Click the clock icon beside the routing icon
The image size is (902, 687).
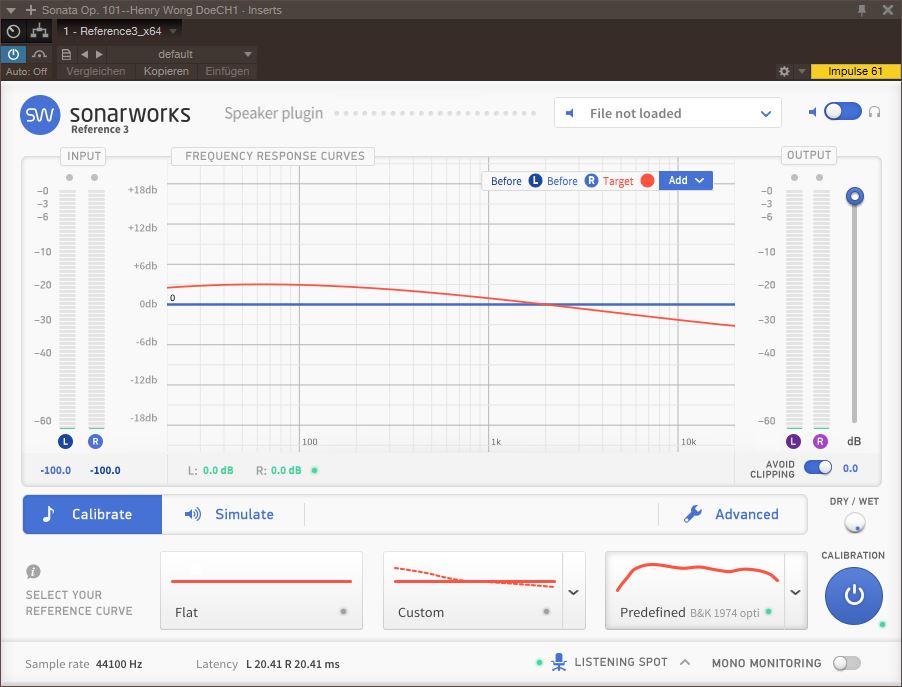pos(14,31)
